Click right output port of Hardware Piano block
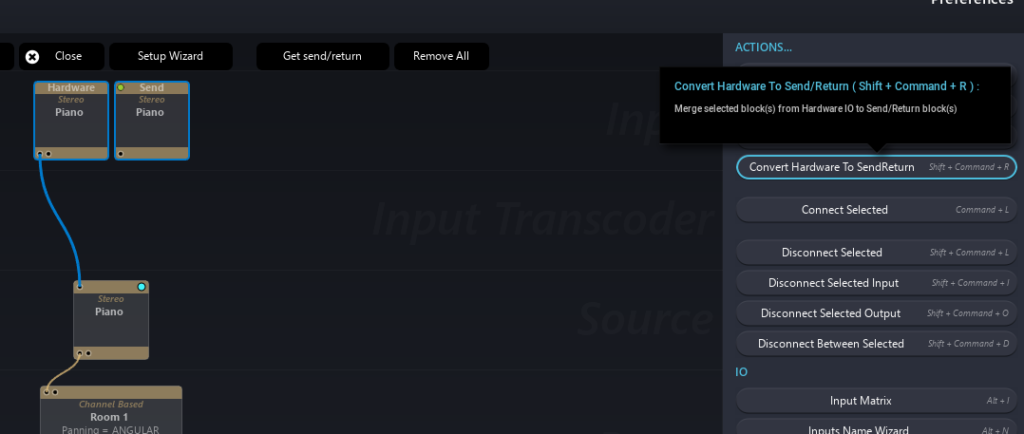This screenshot has height=434, width=1024. click(x=48, y=154)
